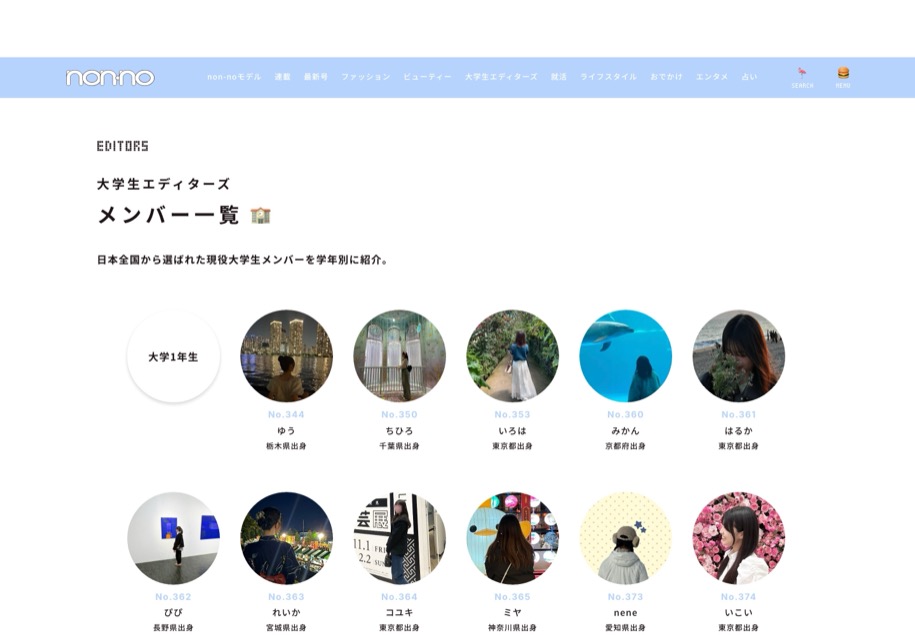Click member number No.350
This screenshot has width=915, height=635.
[x=399, y=414]
